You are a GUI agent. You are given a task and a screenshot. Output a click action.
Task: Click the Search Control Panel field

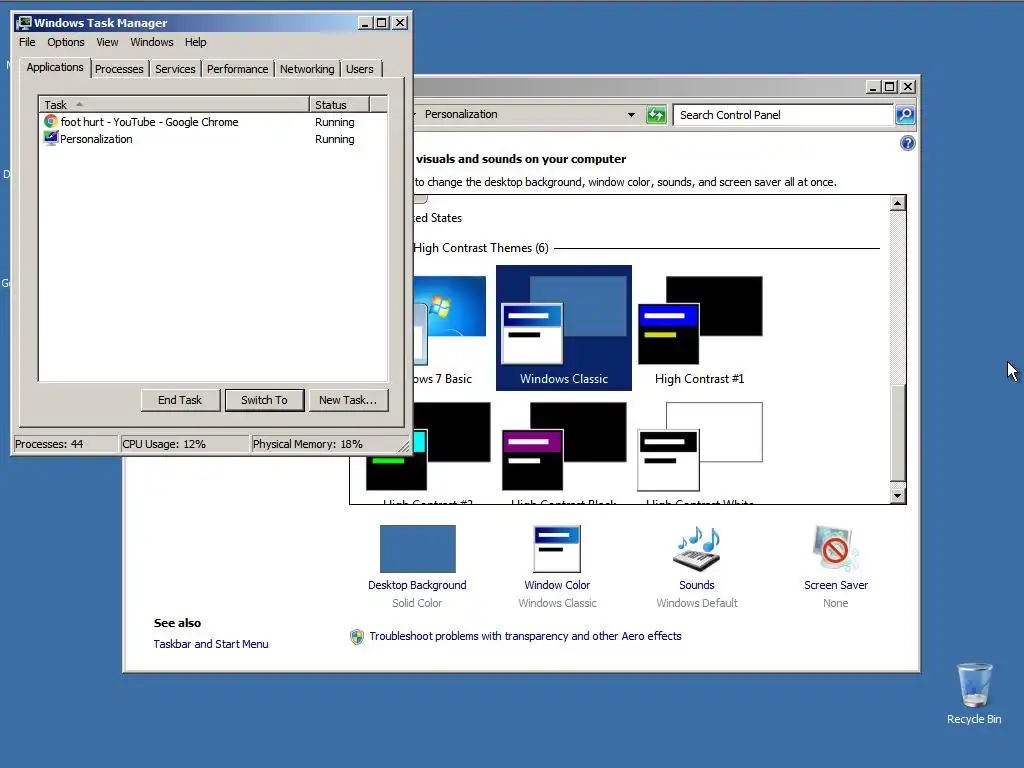click(784, 115)
